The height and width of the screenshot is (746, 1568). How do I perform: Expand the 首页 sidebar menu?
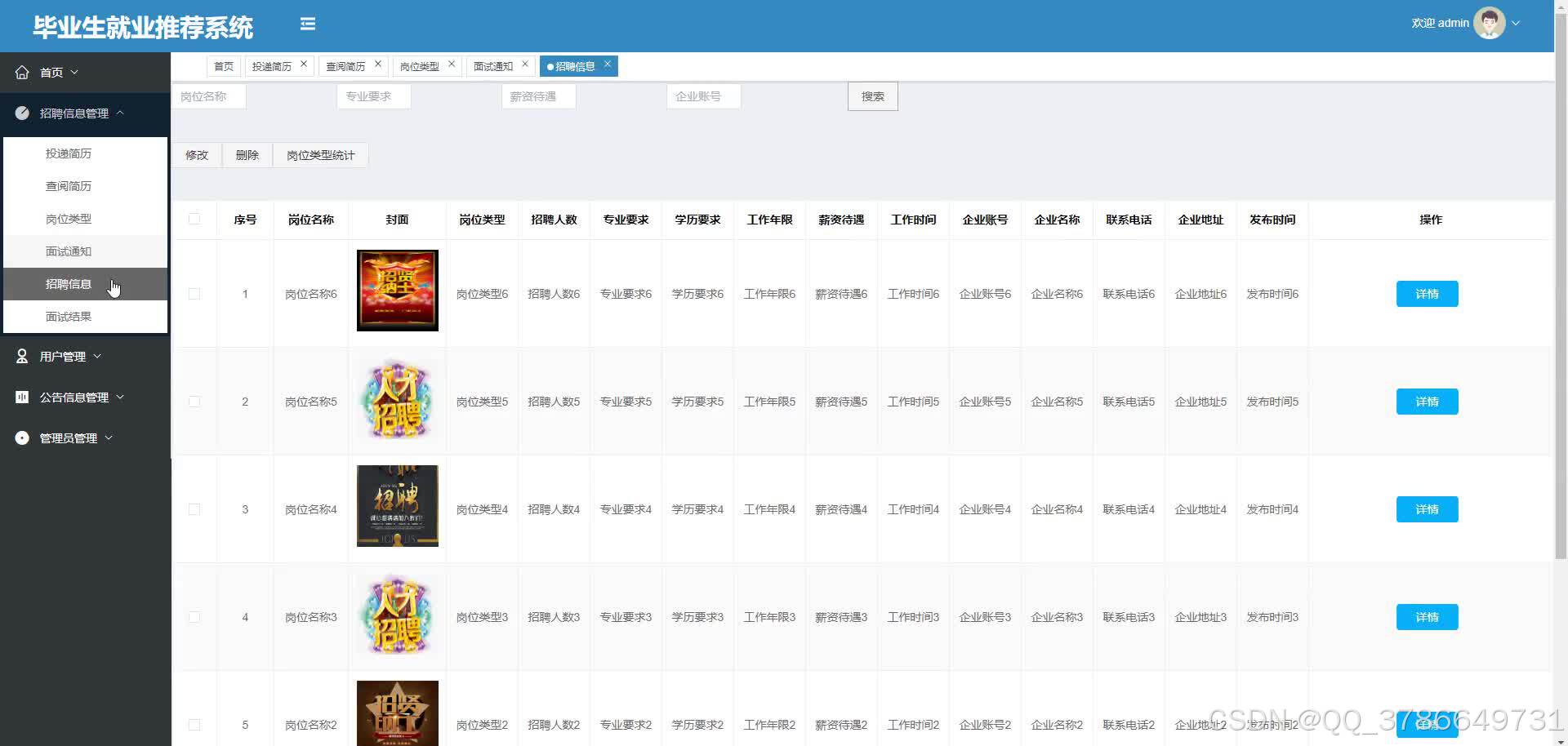[x=85, y=73]
